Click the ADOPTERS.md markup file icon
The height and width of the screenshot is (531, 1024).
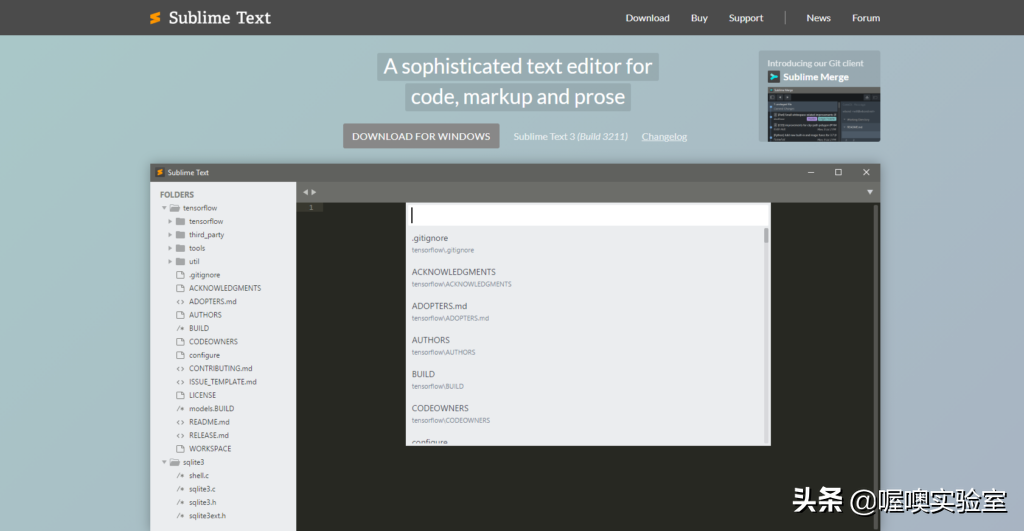pyautogui.click(x=180, y=302)
